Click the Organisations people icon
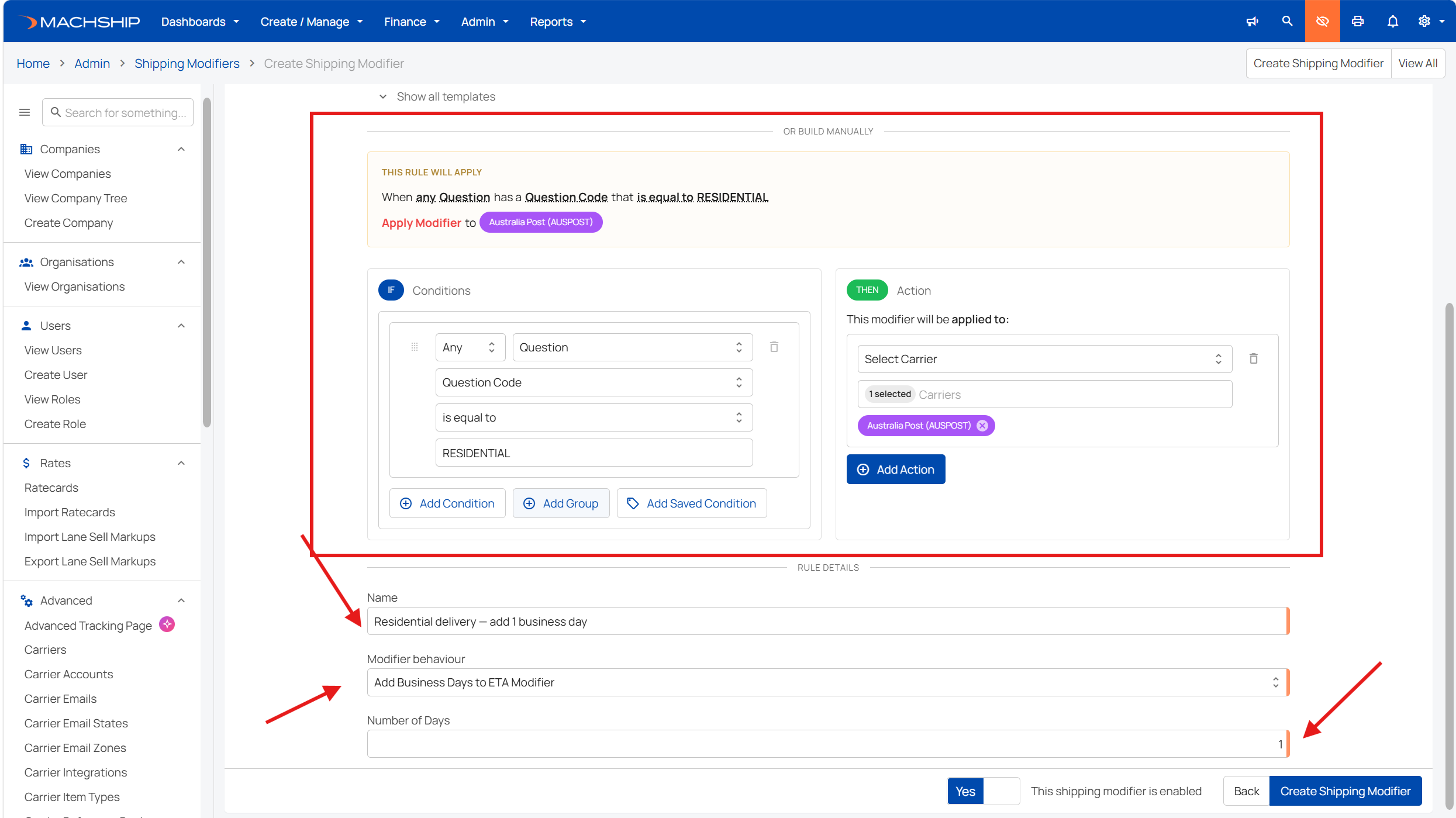The image size is (1456, 818). (26, 262)
